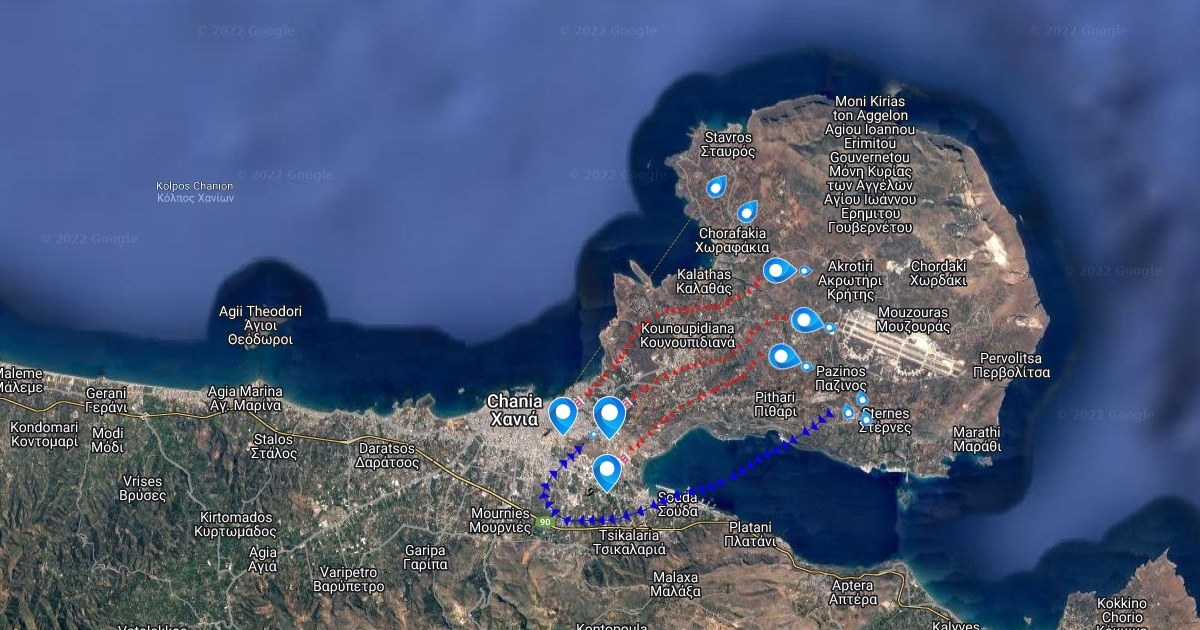
Task: Click the Aptera Άπτερα label
Action: (x=854, y=593)
